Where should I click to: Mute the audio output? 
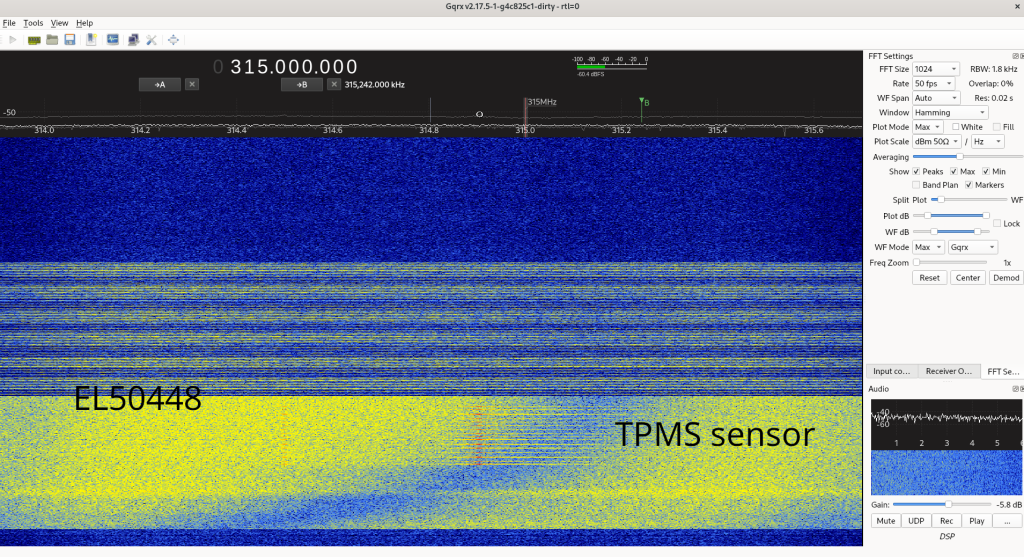coord(886,520)
